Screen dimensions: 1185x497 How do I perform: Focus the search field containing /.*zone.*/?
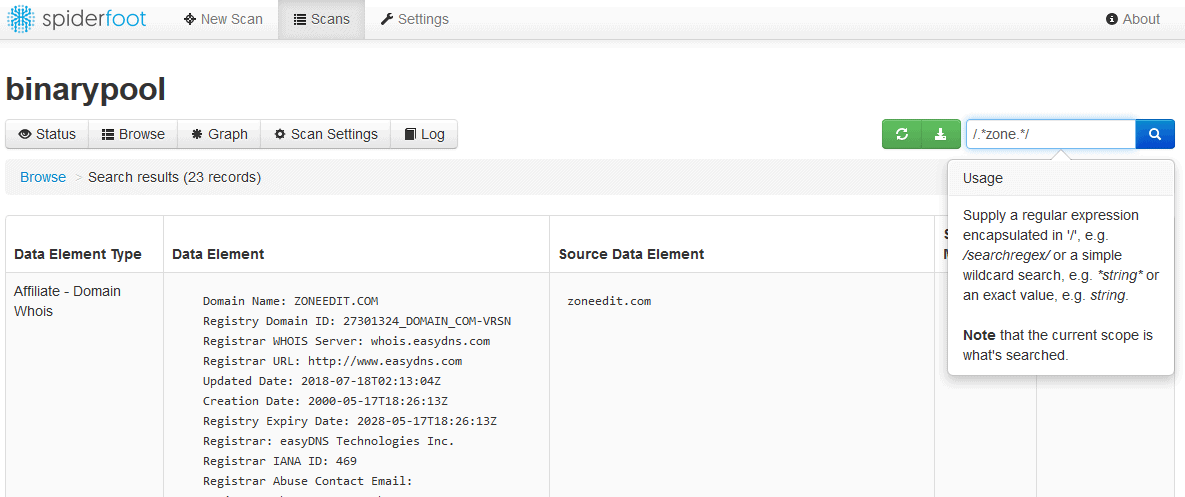(x=1050, y=134)
